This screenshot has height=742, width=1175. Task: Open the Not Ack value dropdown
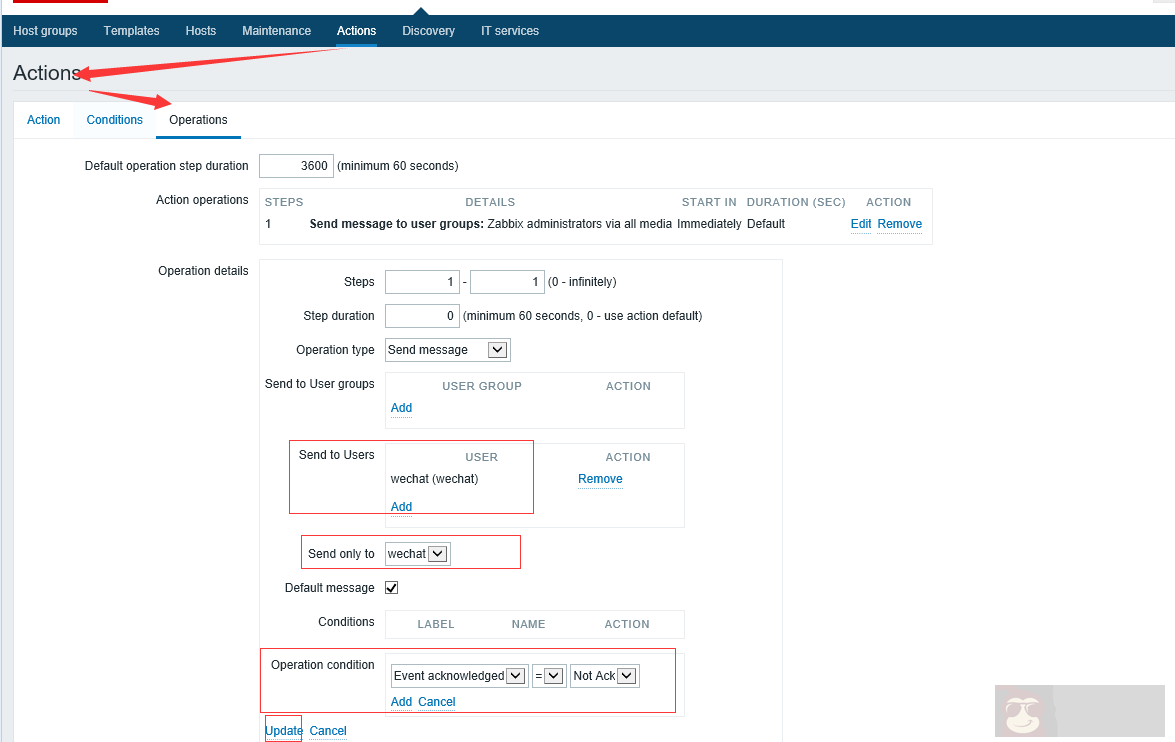(x=604, y=675)
